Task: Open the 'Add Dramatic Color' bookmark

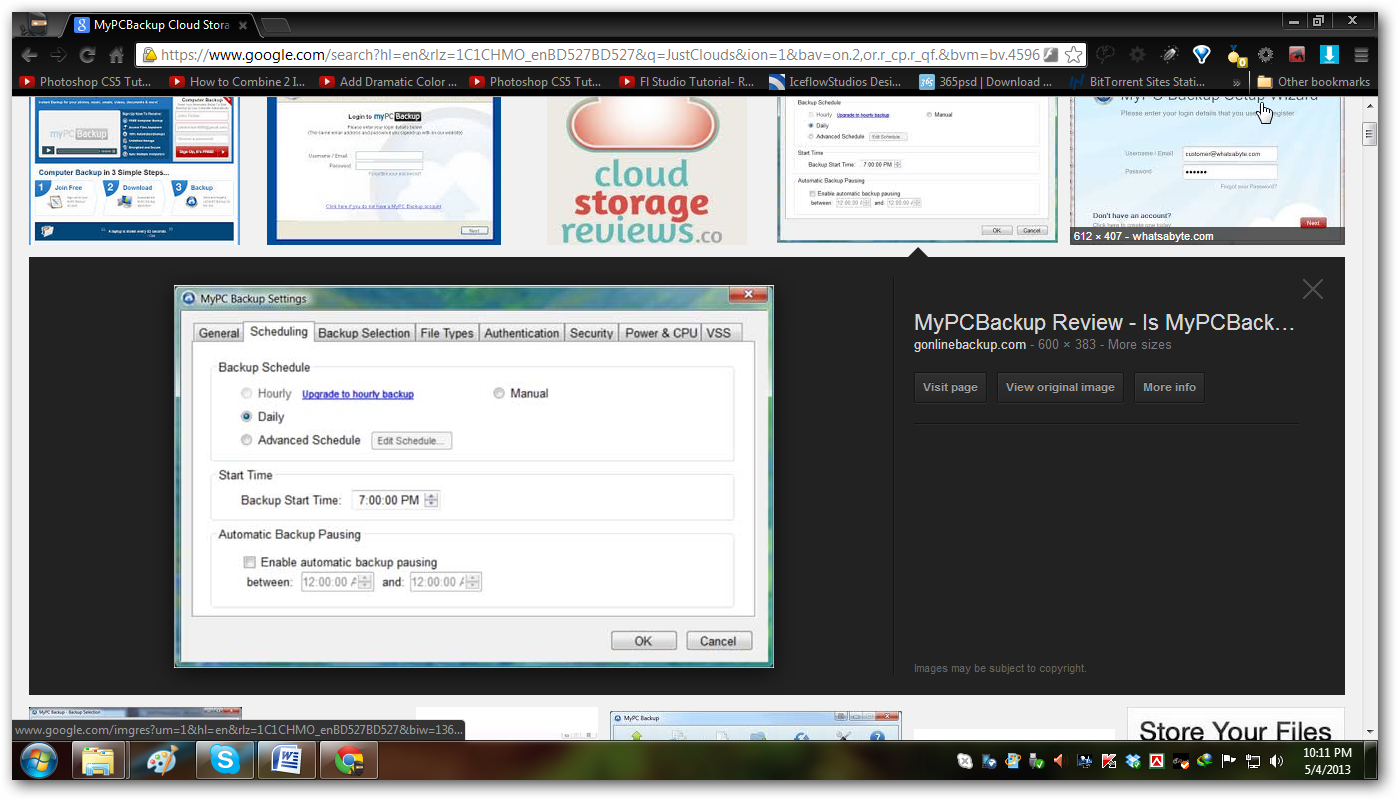Action: (387, 82)
